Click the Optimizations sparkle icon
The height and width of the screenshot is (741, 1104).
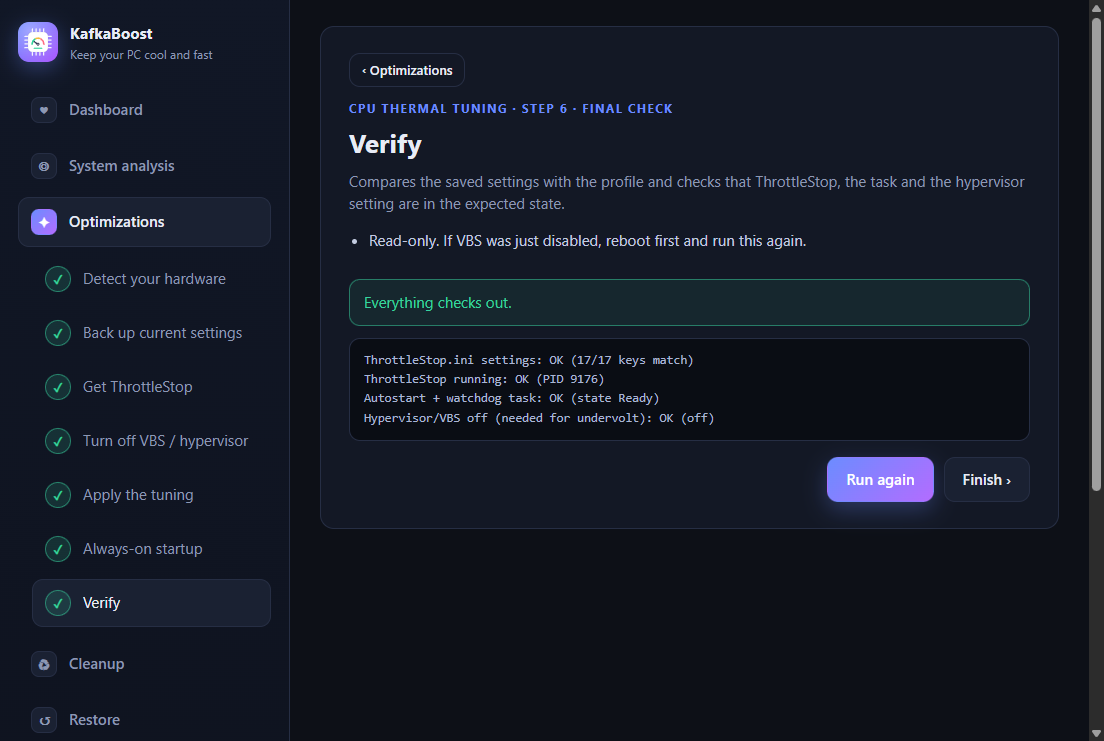tap(44, 222)
